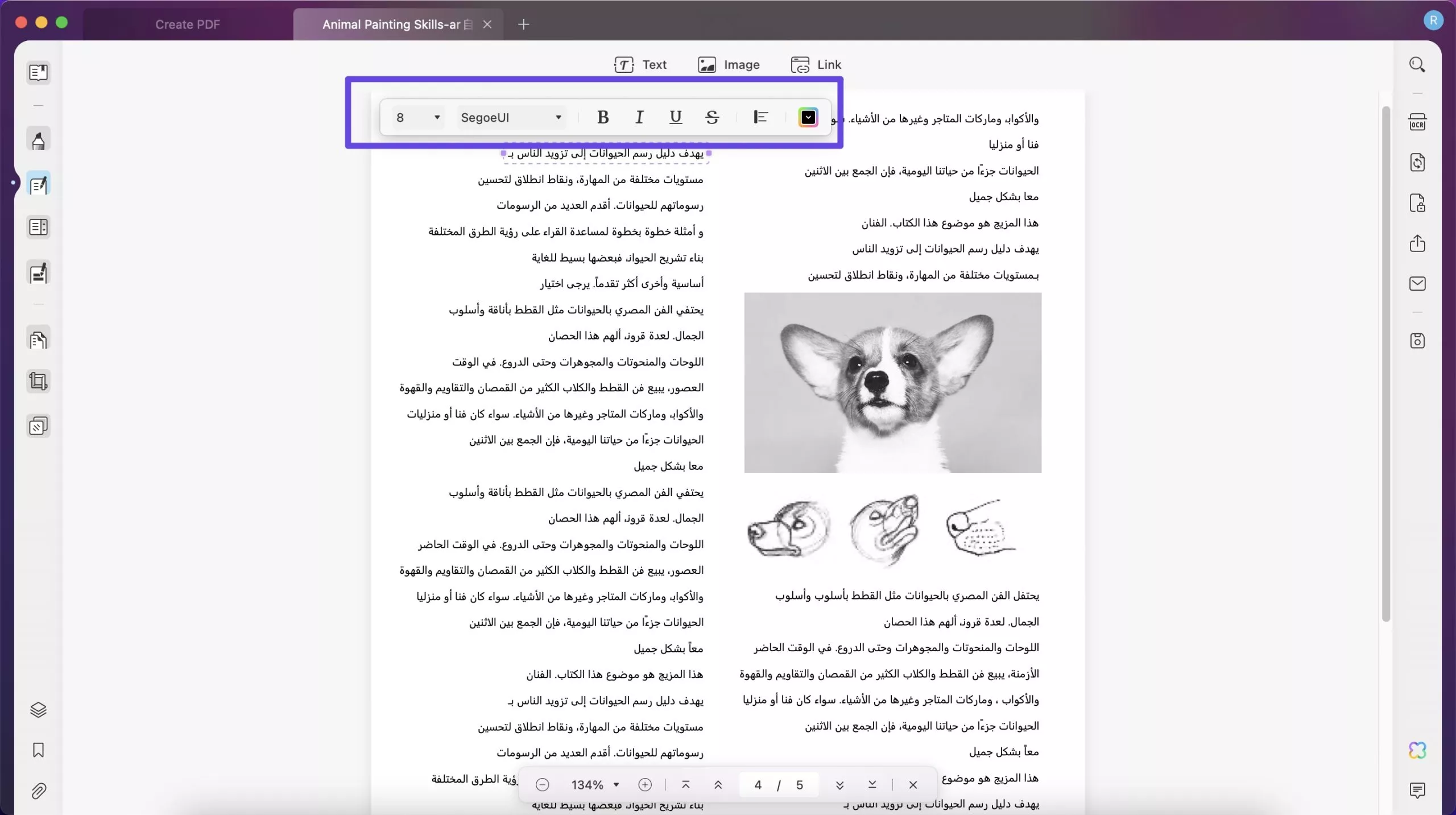Open the font size dropdown
Image resolution: width=1456 pixels, height=815 pixels.
tap(418, 117)
